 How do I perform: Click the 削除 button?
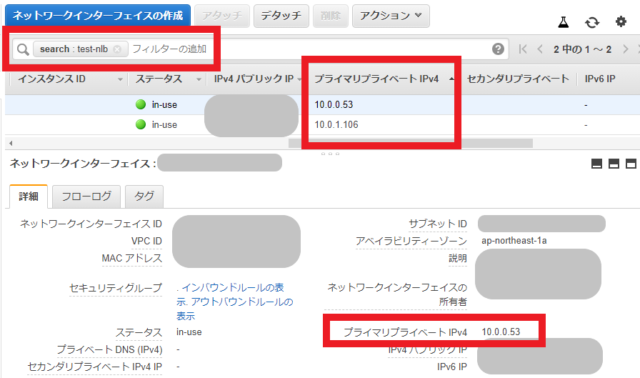[x=330, y=16]
